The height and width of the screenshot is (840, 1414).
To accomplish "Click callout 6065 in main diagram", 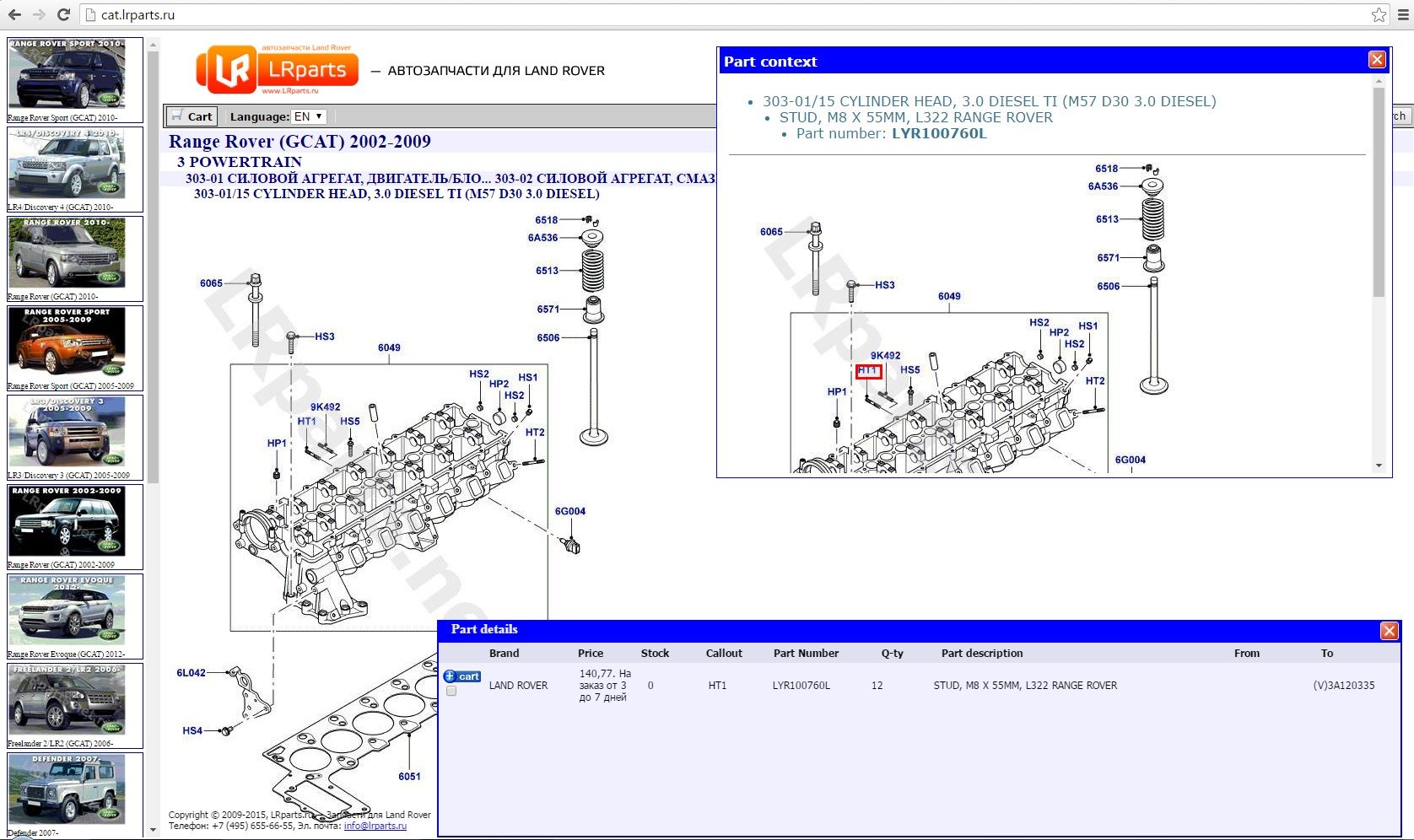I will coord(211,283).
